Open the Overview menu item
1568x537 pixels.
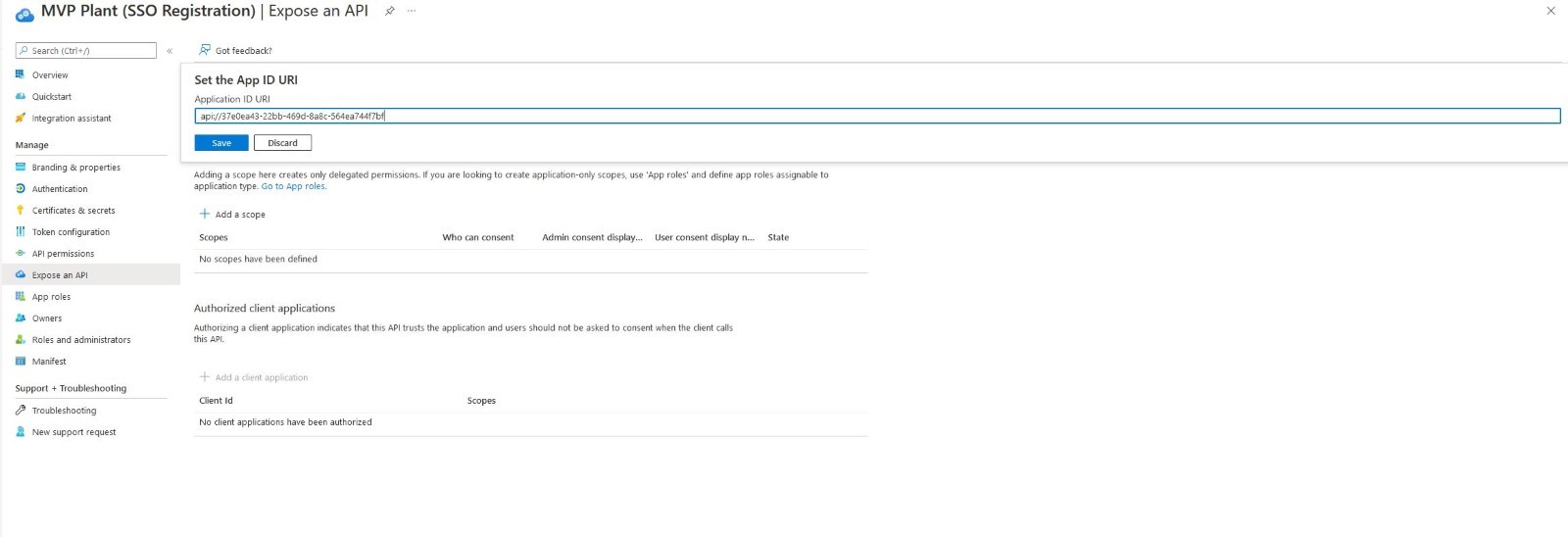pos(50,75)
